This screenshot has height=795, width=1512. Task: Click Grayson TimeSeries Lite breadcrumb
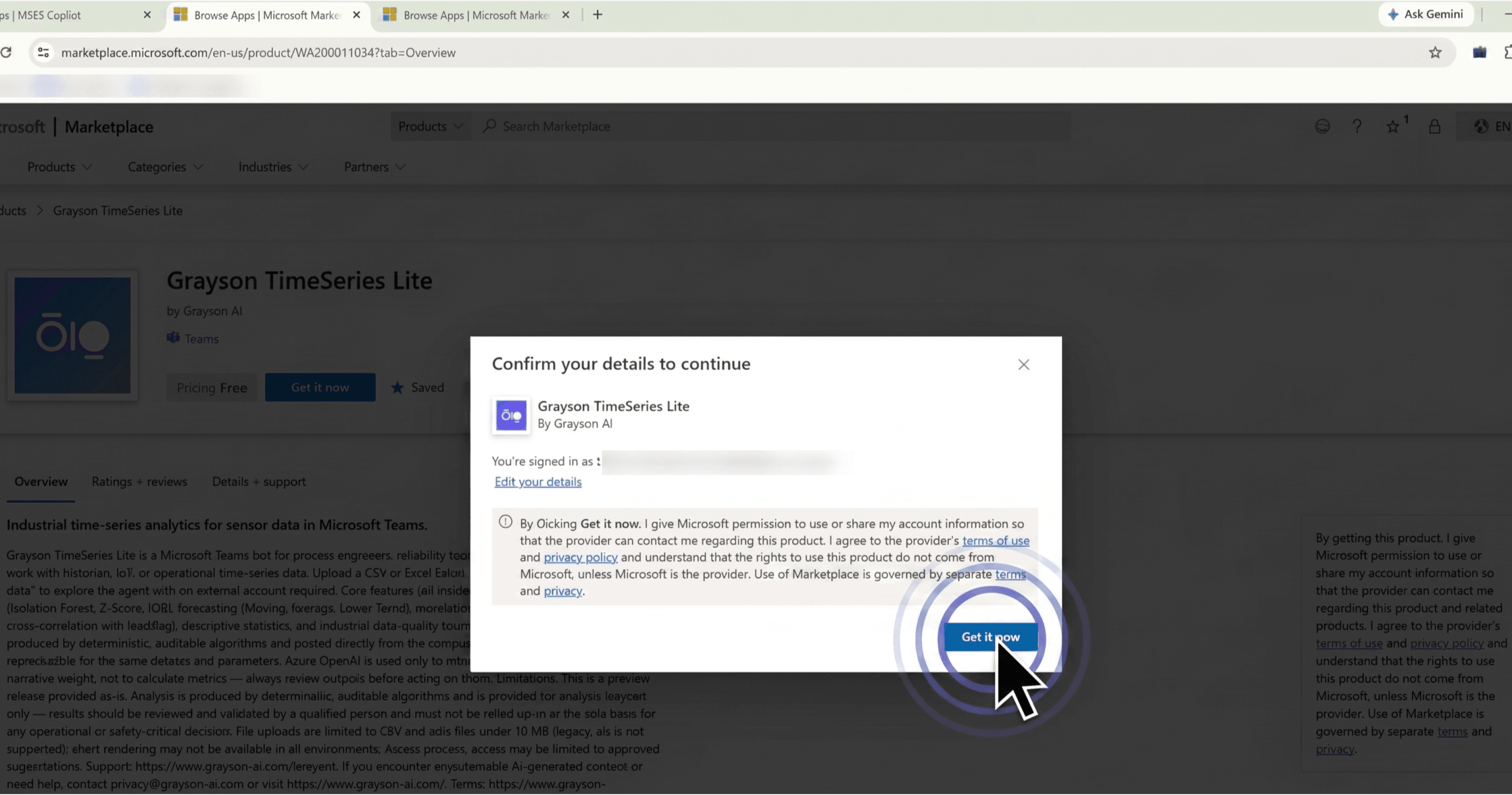pyautogui.click(x=117, y=210)
